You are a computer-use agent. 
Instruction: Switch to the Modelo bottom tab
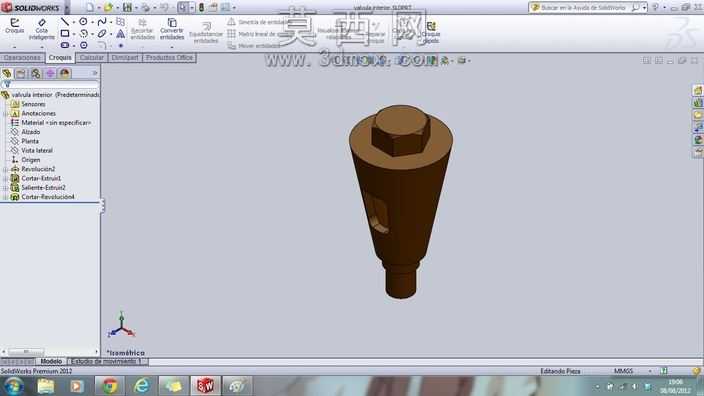pos(51,361)
